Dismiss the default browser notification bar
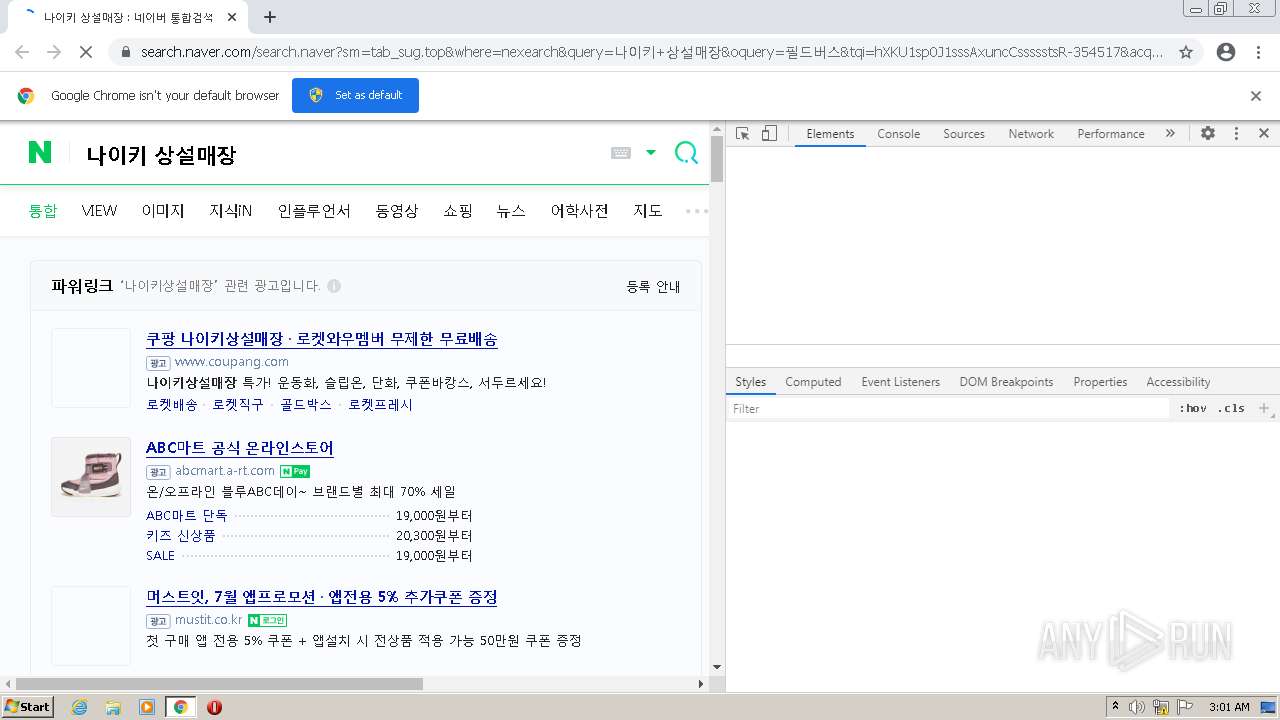Viewport: 1280px width, 720px height. click(x=1256, y=96)
